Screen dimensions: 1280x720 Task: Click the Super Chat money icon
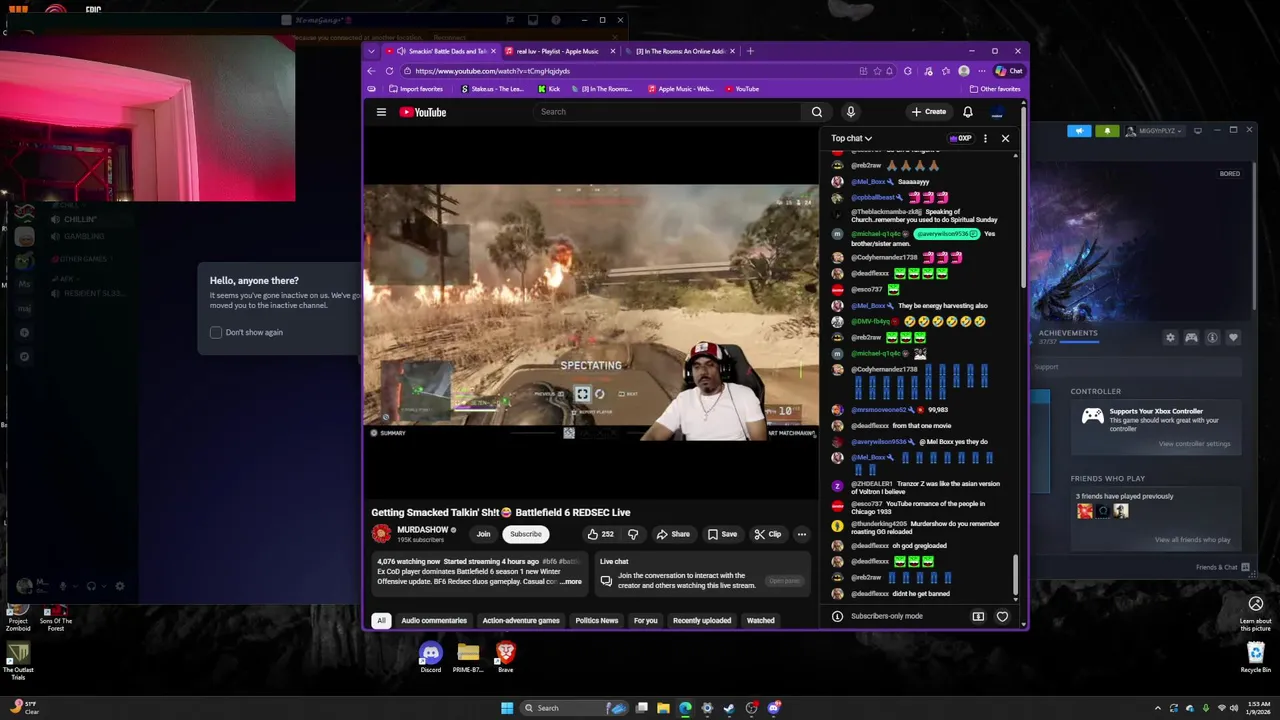click(x=978, y=616)
